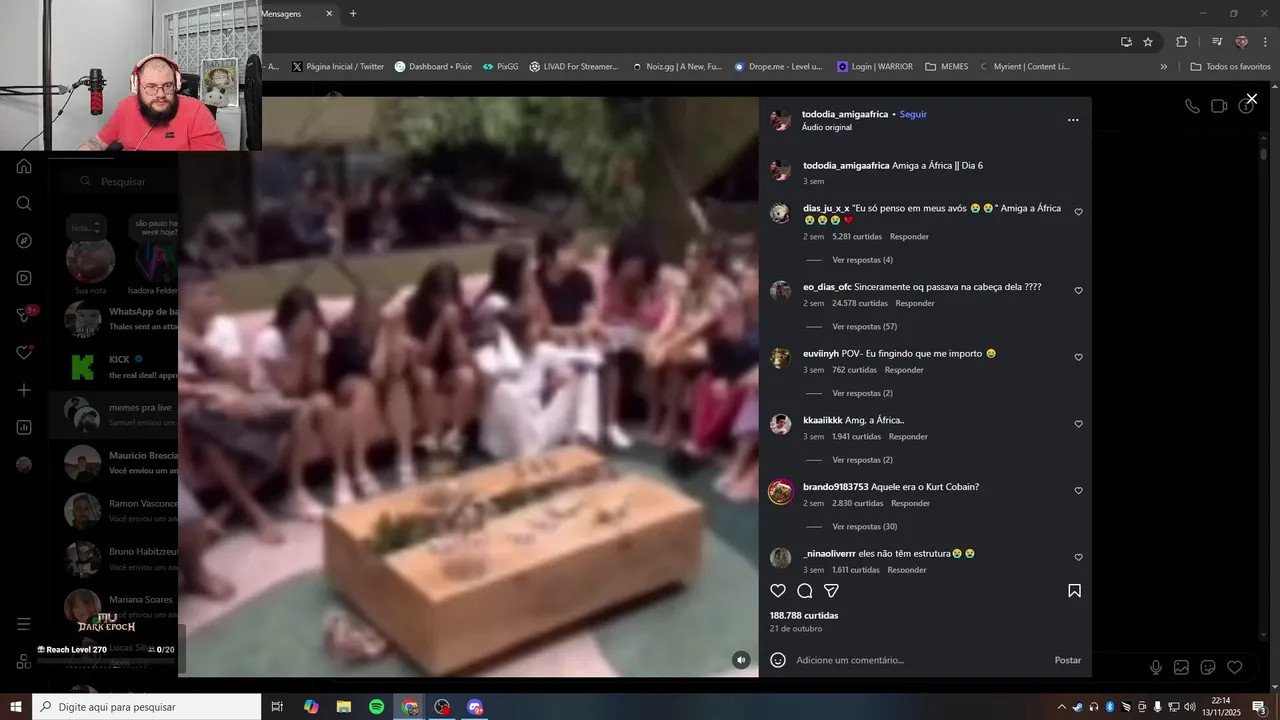Like kkaaiikkk's comment
This screenshot has height=720, width=1280.
pyautogui.click(x=1078, y=424)
